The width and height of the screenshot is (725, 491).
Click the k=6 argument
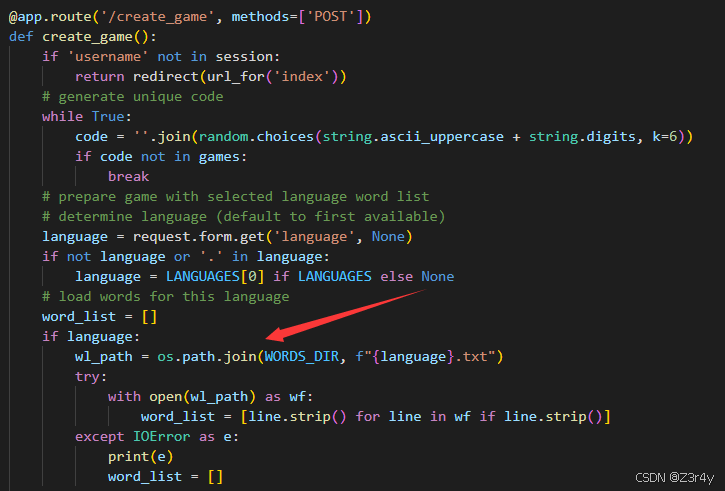[665, 136]
